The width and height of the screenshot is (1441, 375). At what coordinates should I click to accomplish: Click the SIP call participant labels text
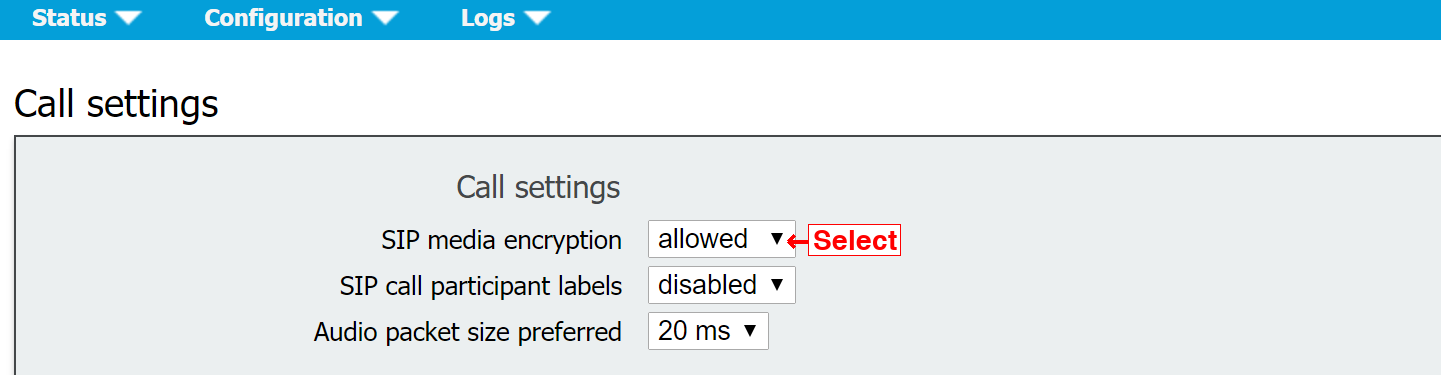(481, 286)
